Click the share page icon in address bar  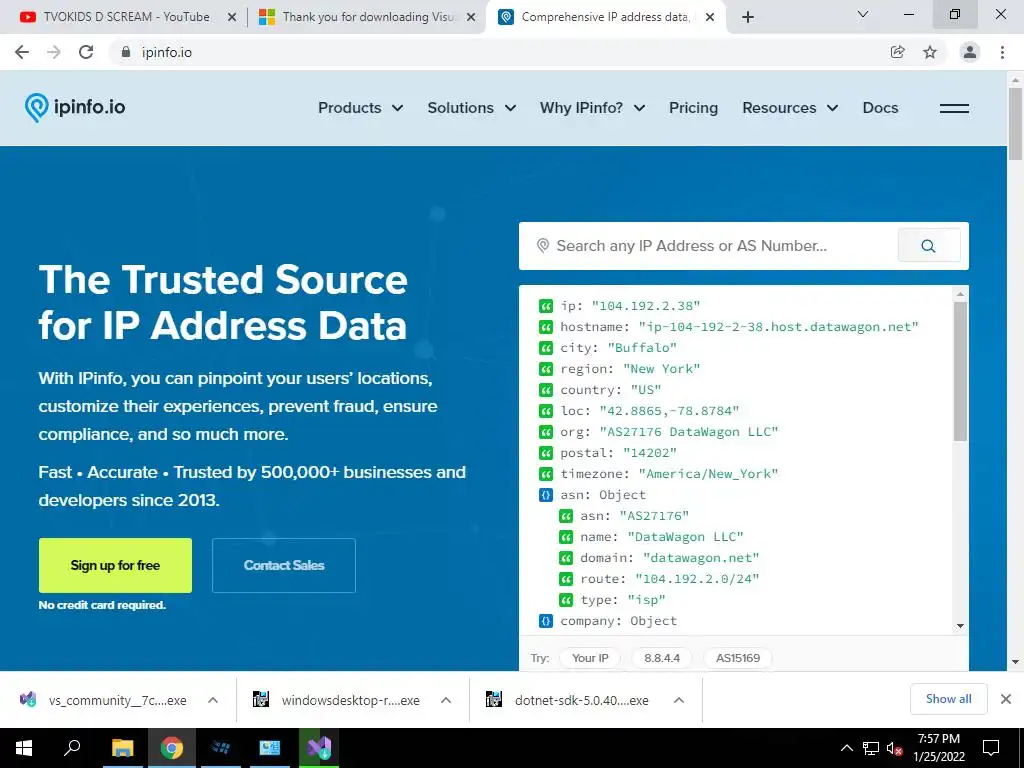(898, 52)
